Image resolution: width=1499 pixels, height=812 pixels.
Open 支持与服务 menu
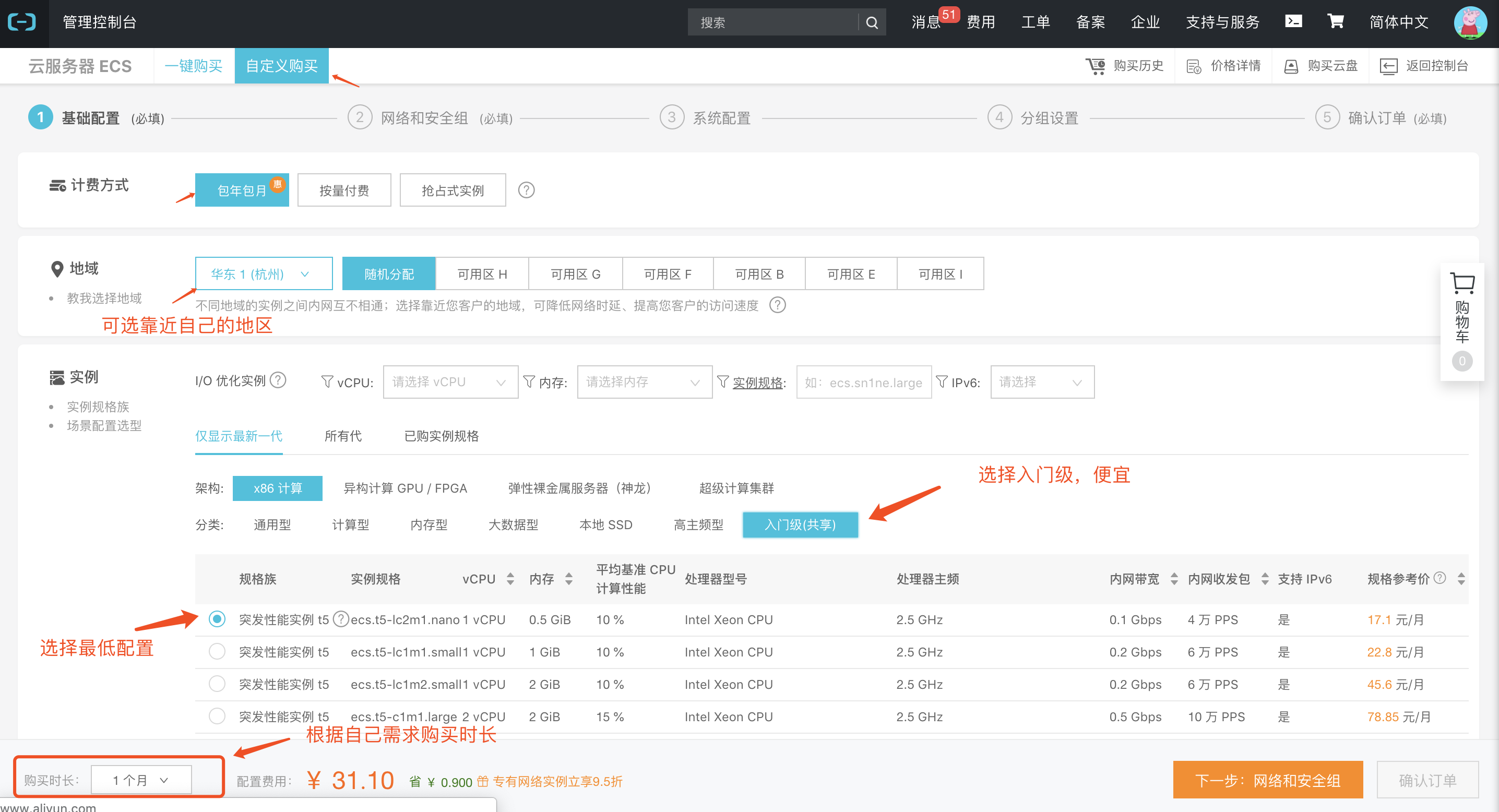[x=1222, y=22]
